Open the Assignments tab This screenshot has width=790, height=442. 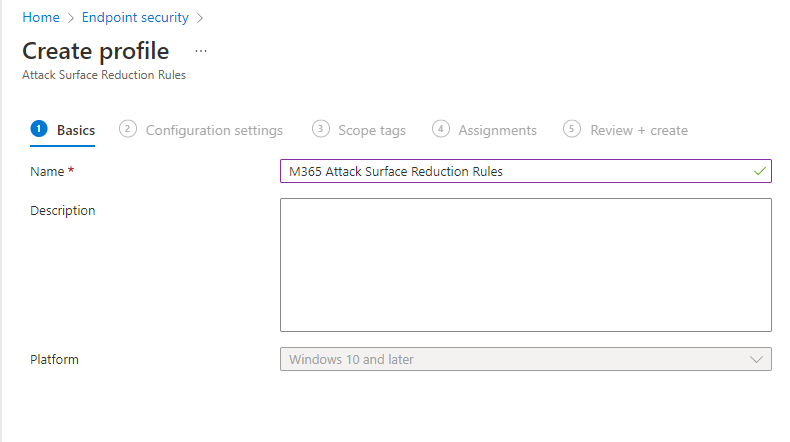coord(497,130)
